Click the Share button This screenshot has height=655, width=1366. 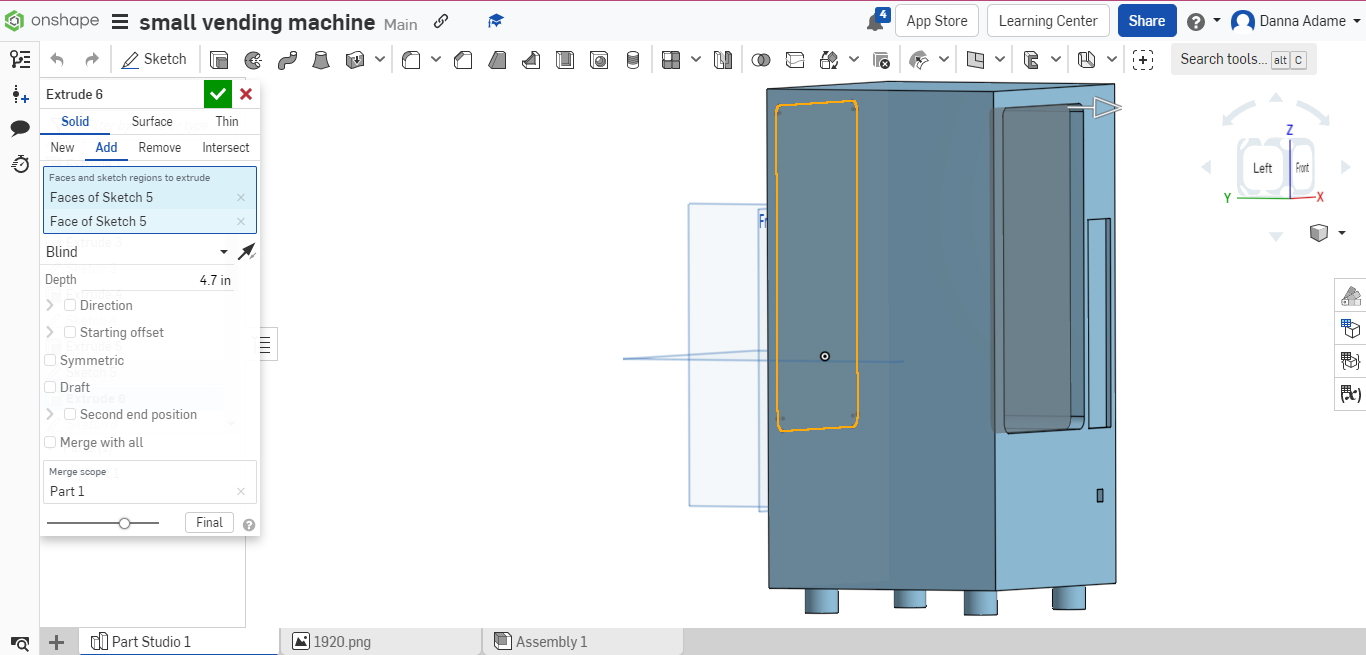point(1146,20)
